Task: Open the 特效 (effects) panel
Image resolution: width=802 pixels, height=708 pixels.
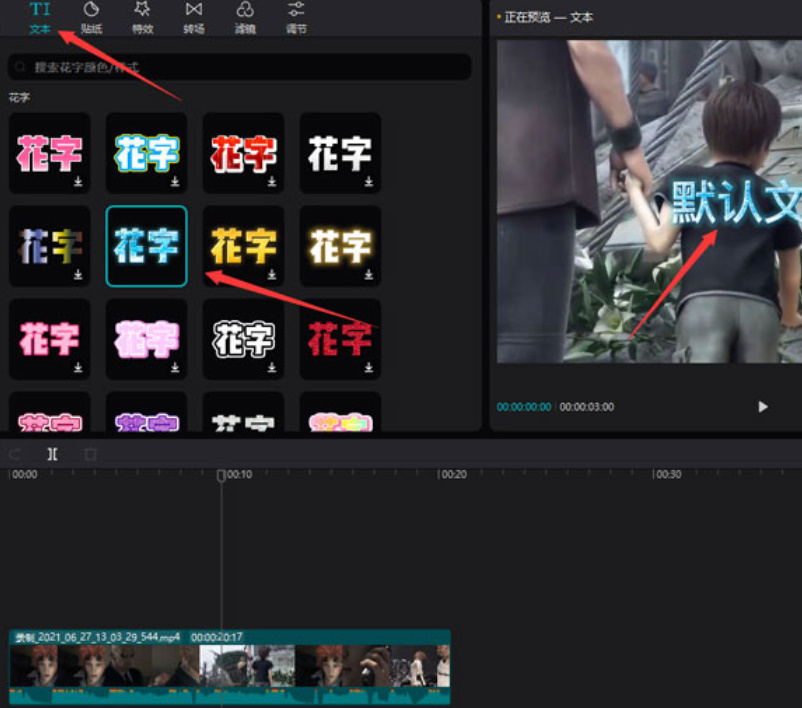Action: [142, 17]
